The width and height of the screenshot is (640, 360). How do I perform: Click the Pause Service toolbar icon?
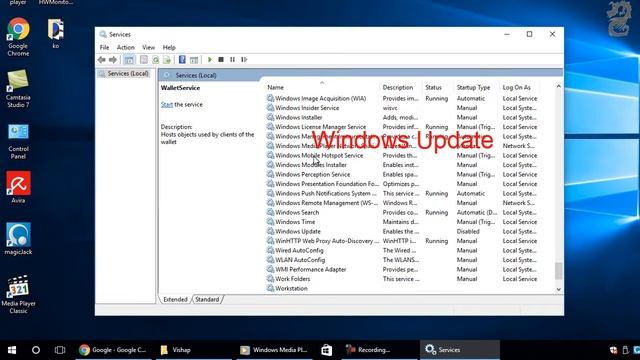(x=232, y=60)
